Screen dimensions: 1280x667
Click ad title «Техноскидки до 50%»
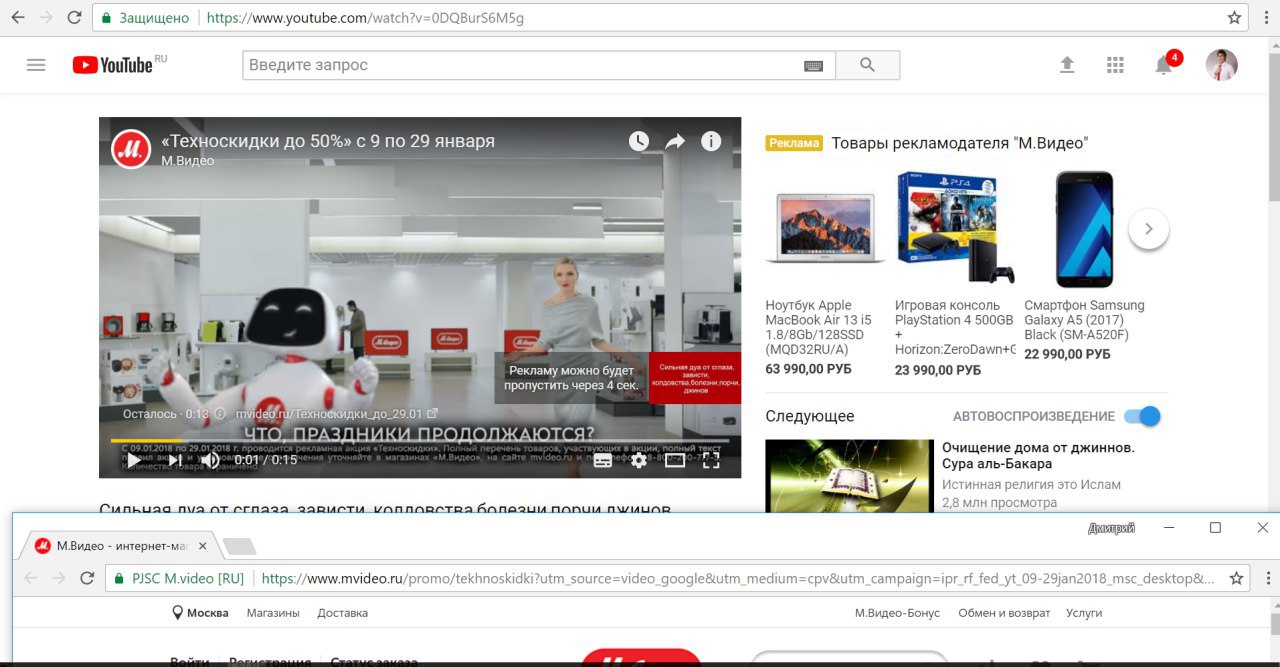click(x=327, y=141)
